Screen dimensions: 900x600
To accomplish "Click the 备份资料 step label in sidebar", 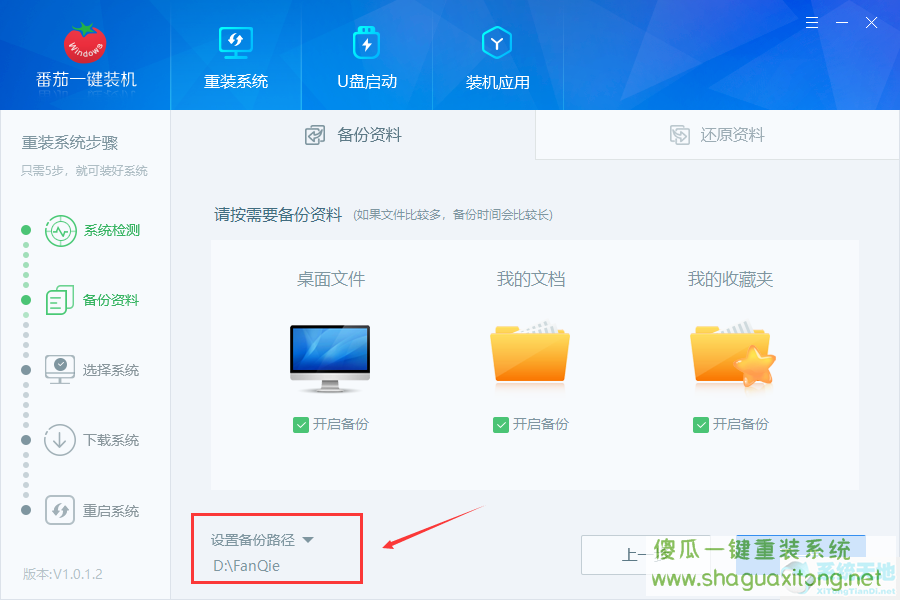I will tap(111, 300).
